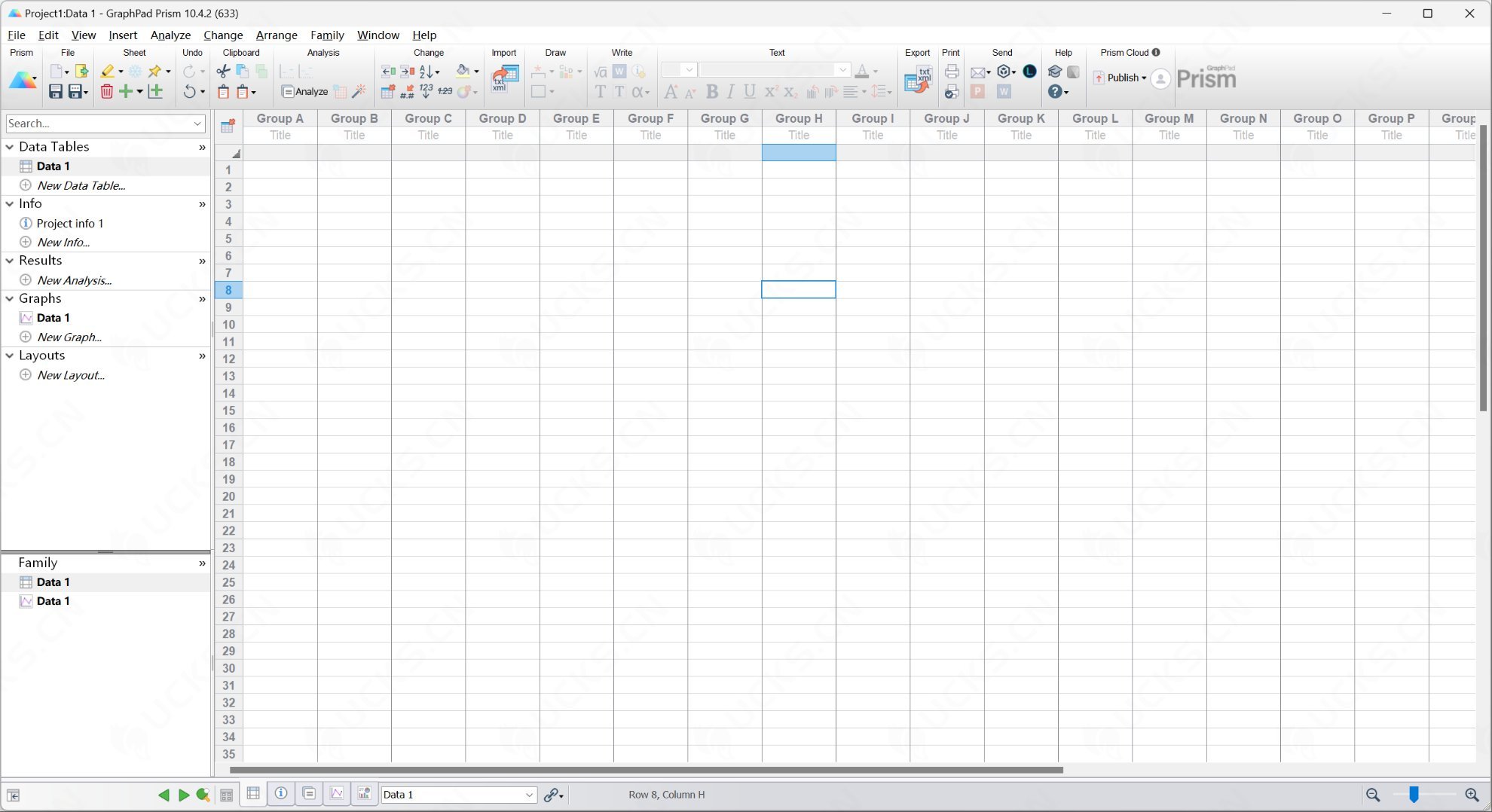Click the Publish button

(1119, 78)
